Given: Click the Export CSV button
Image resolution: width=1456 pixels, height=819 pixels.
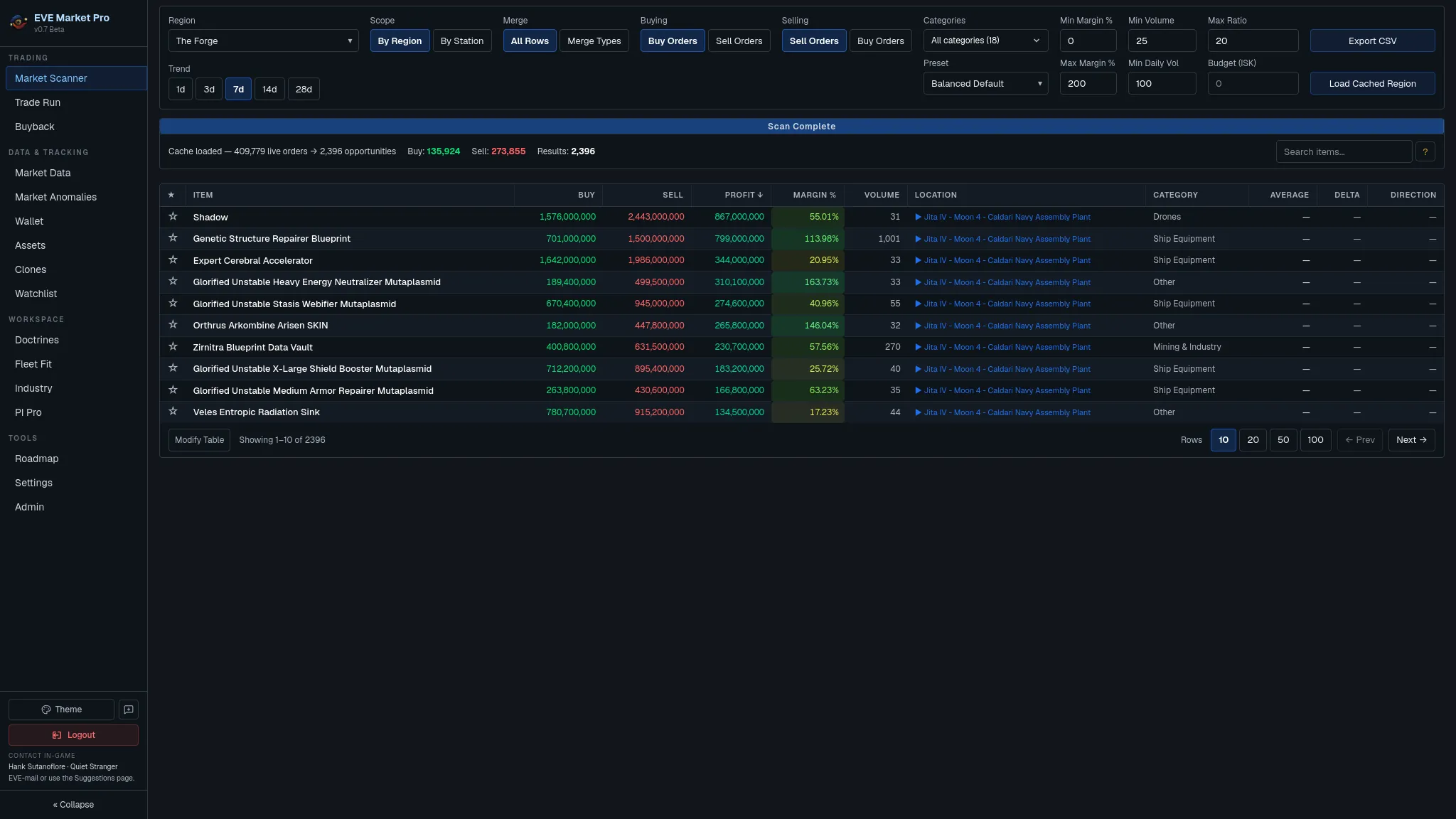Looking at the screenshot, I should (x=1372, y=41).
